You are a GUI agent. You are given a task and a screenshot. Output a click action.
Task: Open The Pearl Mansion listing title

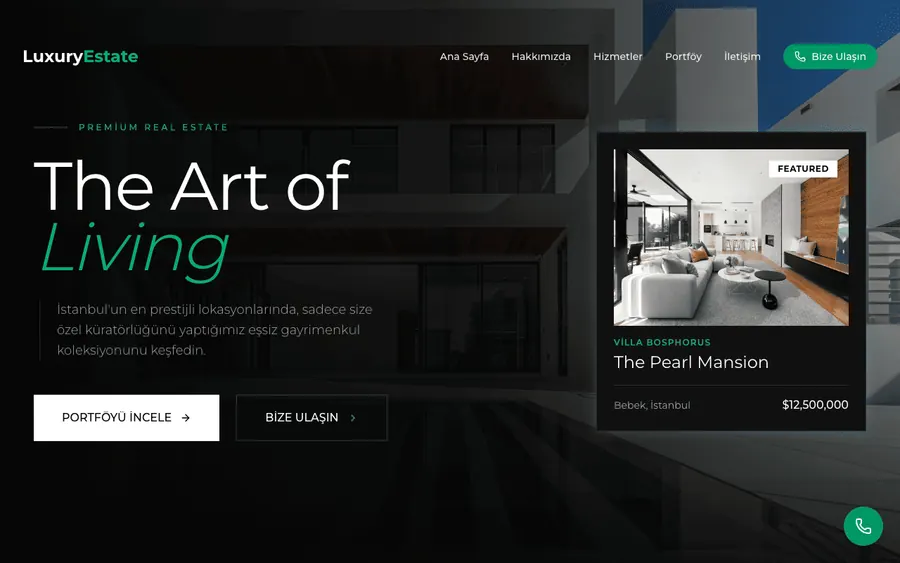[691, 362]
